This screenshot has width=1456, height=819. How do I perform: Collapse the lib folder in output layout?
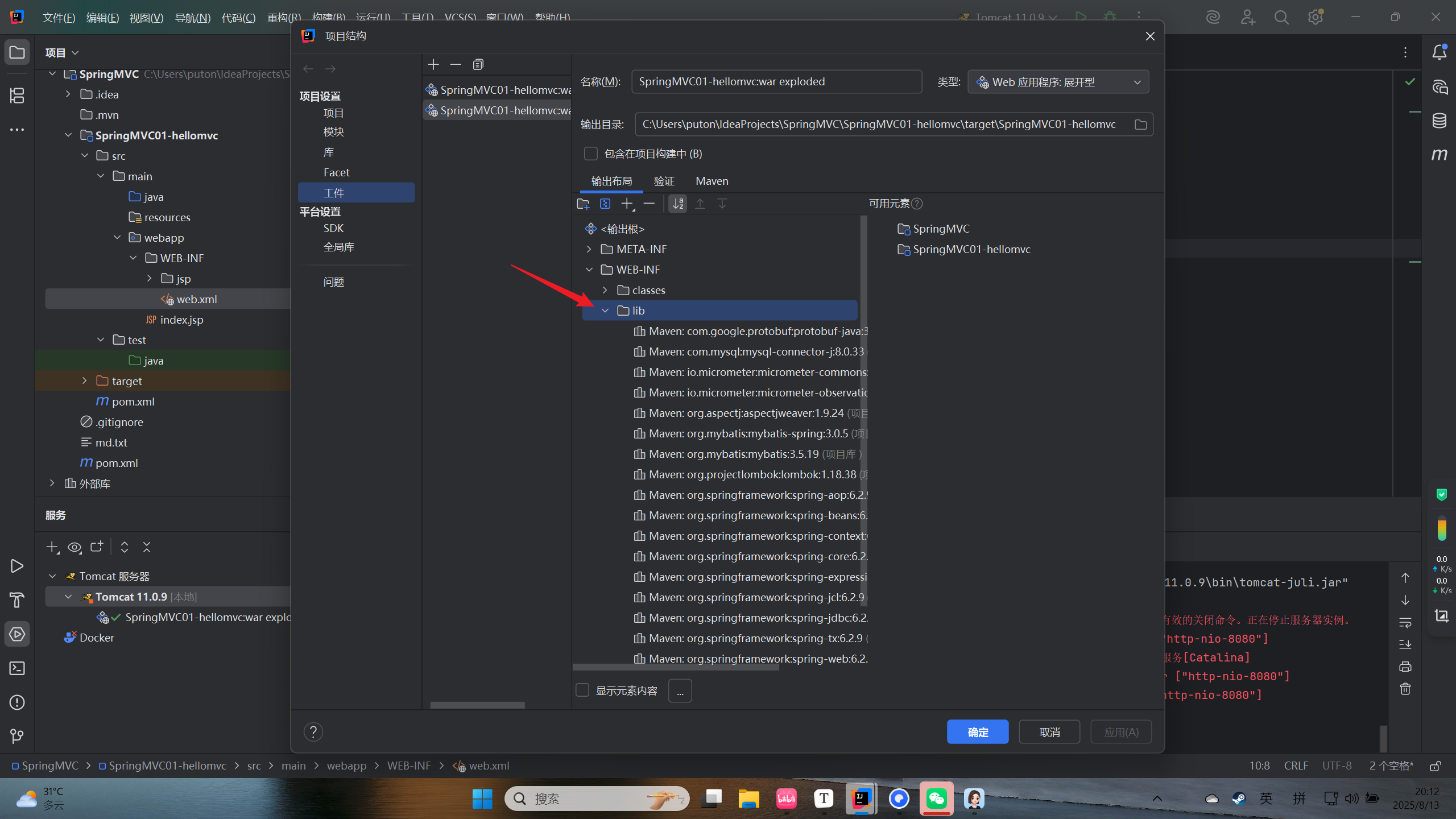pyautogui.click(x=605, y=311)
